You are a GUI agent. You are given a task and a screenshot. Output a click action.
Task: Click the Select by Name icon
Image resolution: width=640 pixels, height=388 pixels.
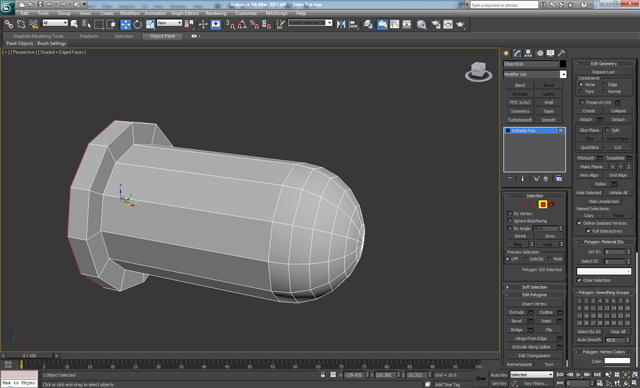(87, 24)
